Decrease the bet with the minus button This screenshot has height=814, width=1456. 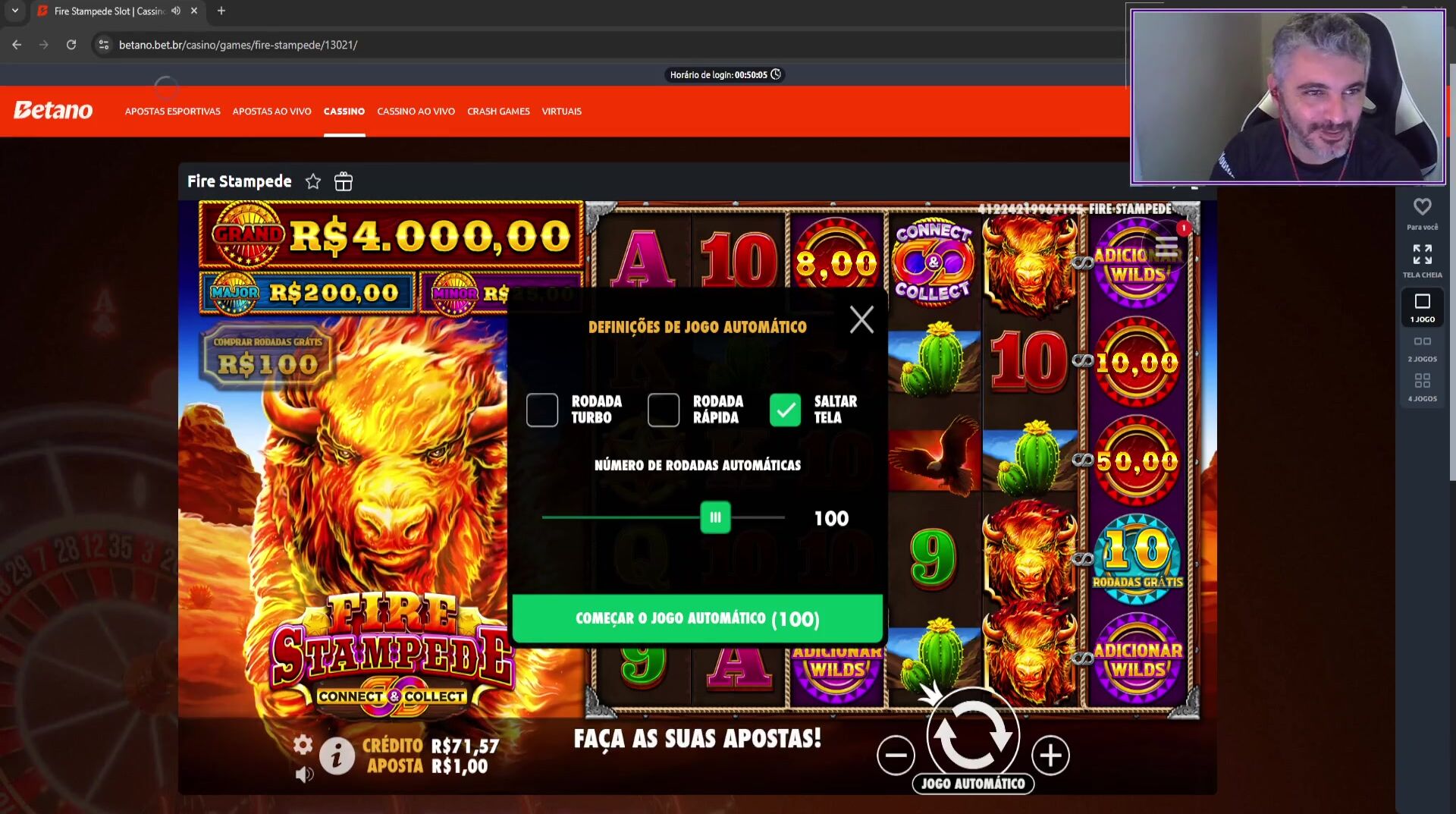coord(896,756)
